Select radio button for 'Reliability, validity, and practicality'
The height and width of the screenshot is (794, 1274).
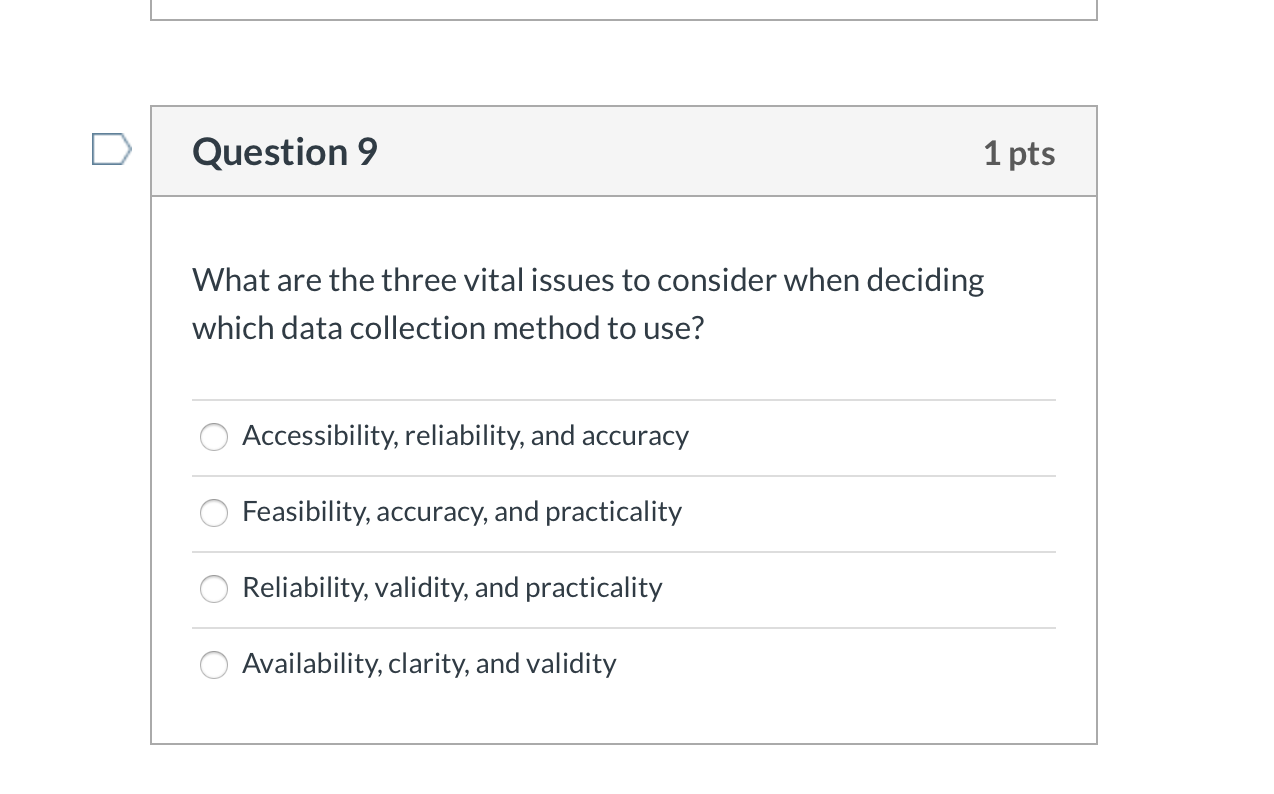click(213, 589)
